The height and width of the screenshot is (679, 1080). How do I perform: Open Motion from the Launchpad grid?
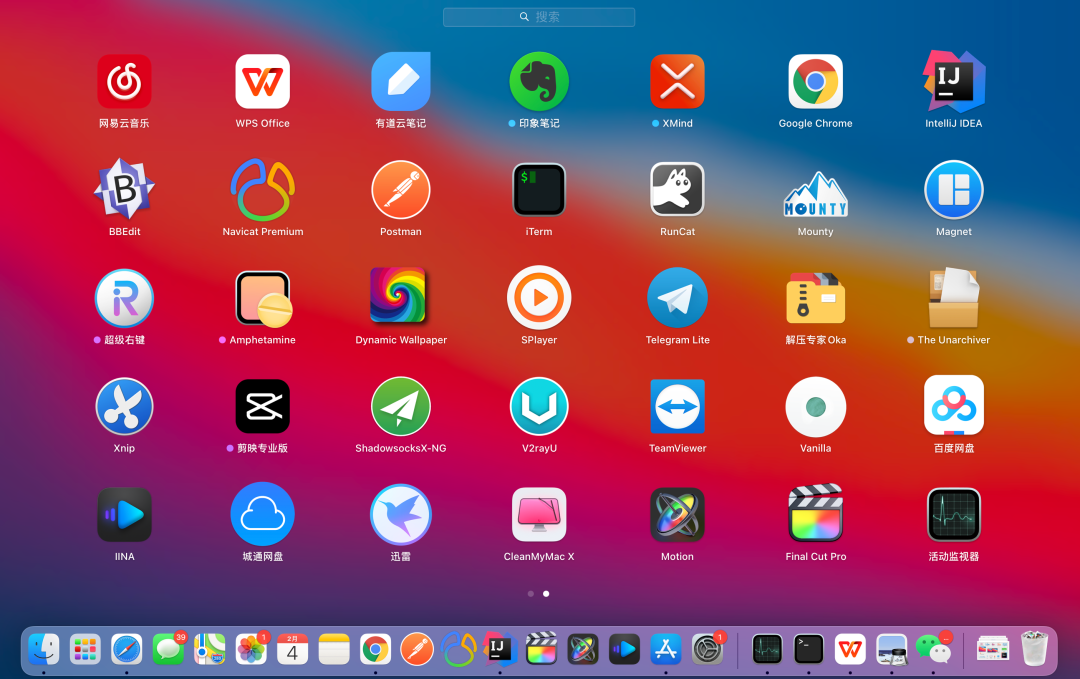(x=677, y=514)
